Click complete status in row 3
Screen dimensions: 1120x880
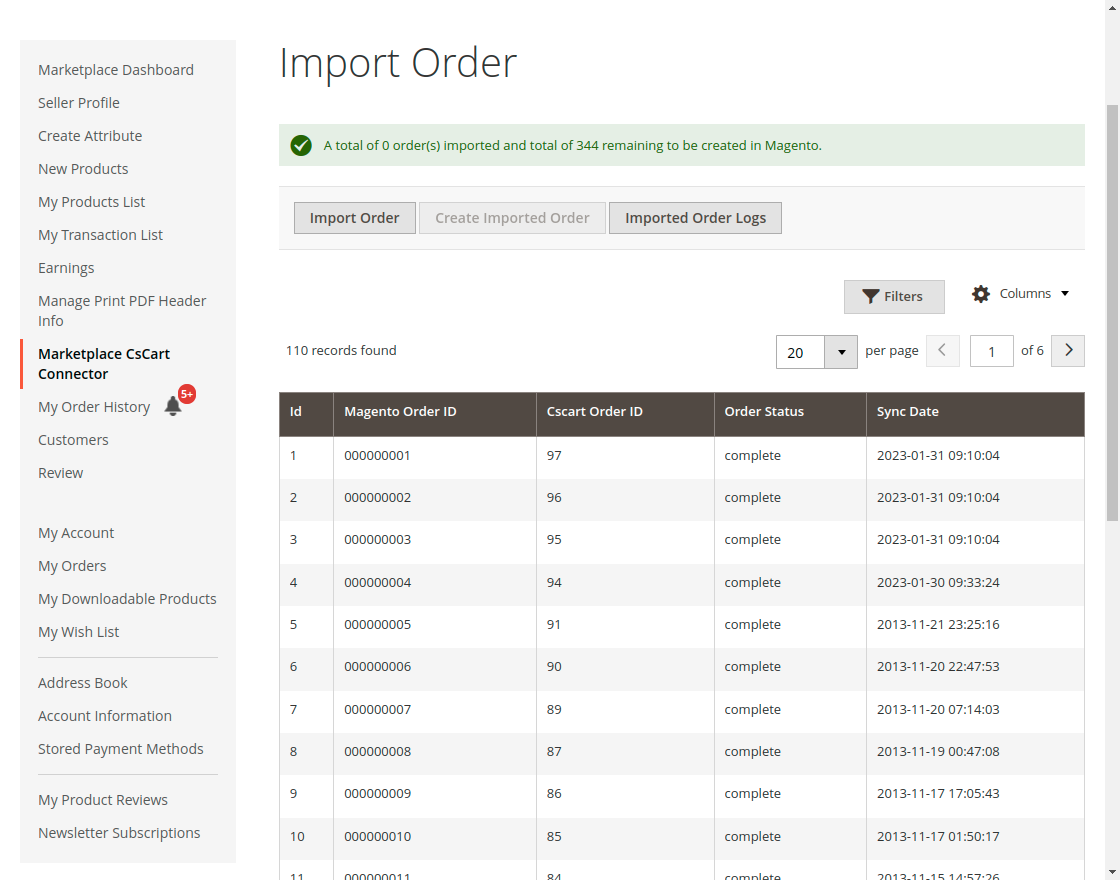tap(752, 540)
